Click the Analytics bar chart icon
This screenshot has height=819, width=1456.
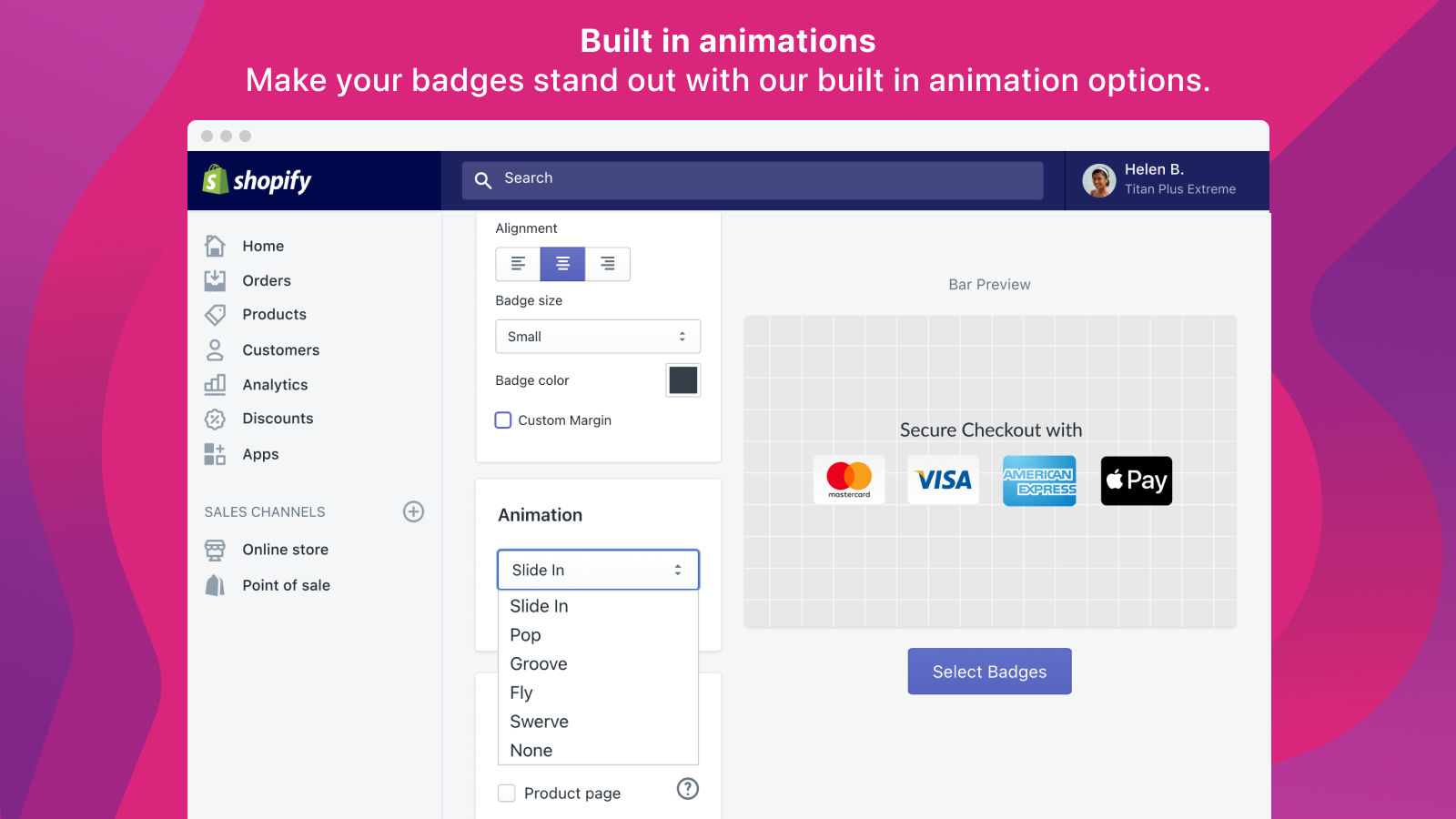(215, 384)
